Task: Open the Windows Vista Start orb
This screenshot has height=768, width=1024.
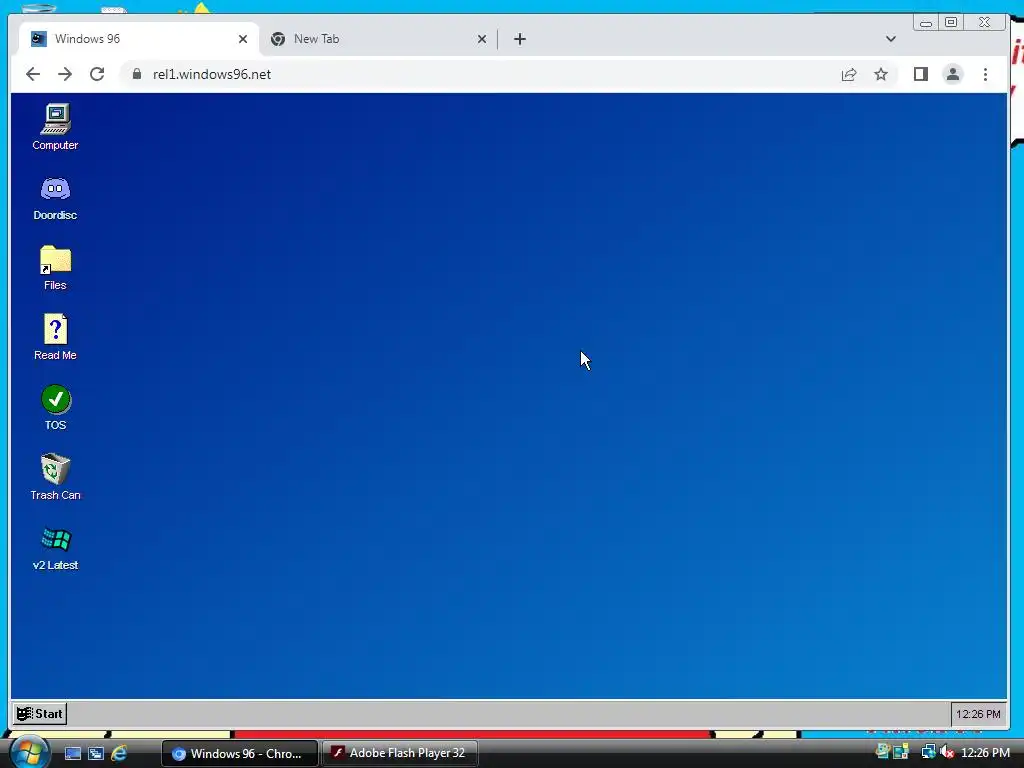Action: point(29,752)
